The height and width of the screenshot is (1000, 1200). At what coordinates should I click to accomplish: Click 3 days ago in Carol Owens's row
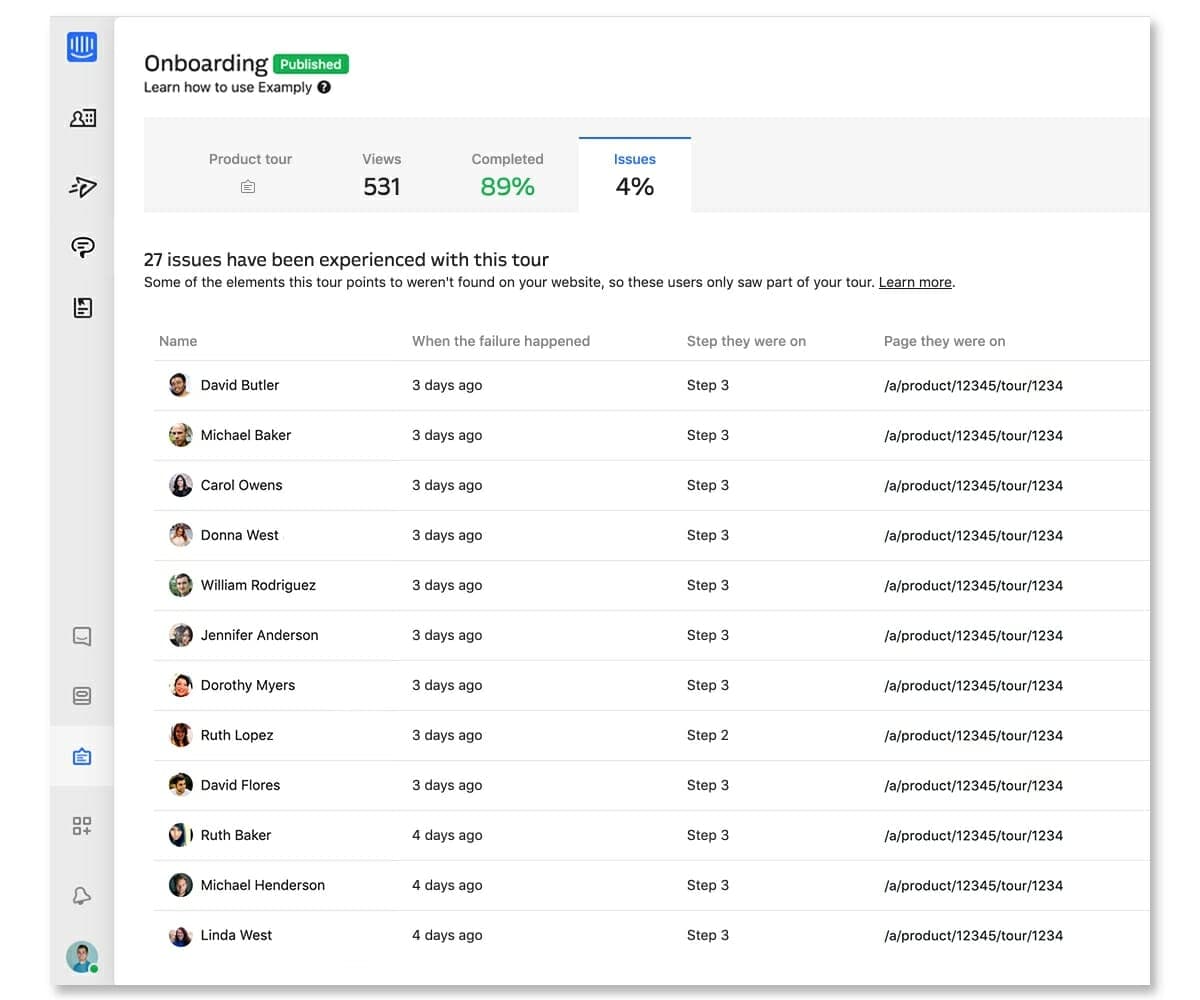point(447,485)
